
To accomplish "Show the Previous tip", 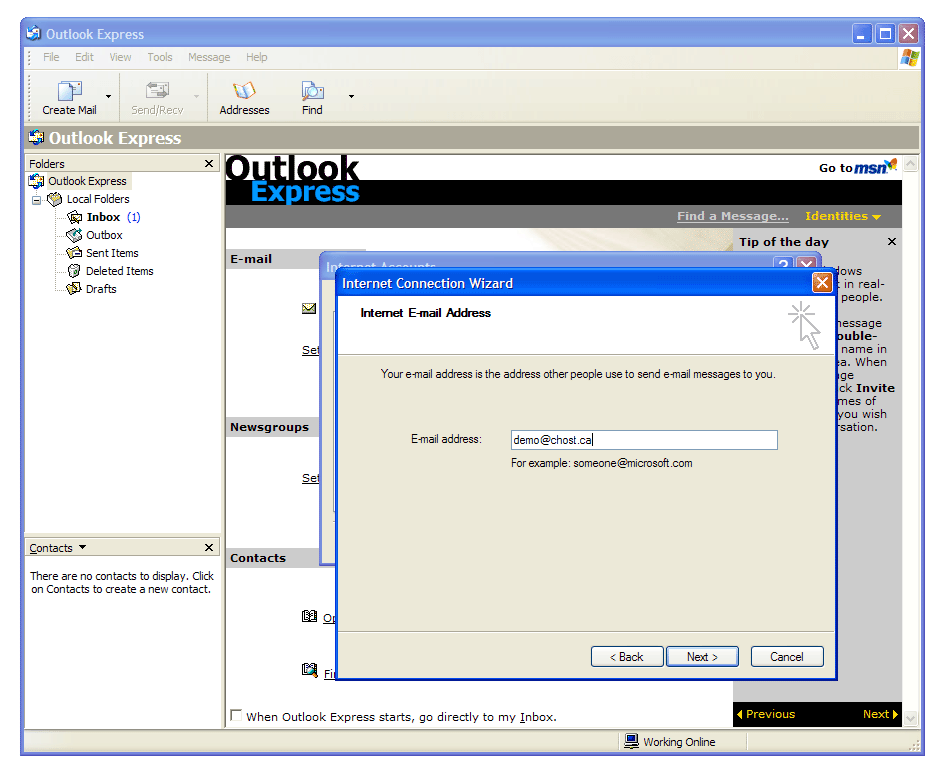I will click(766, 714).
